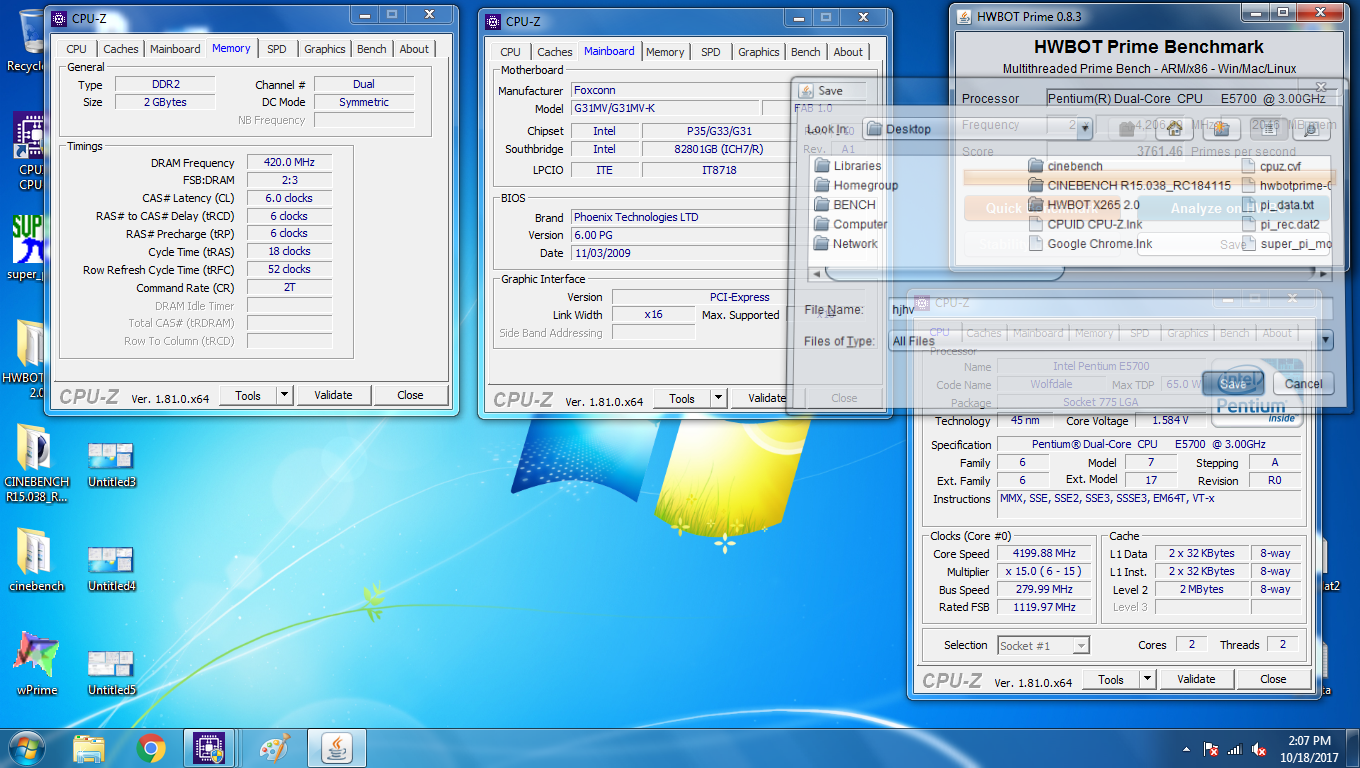The image size is (1360, 768).
Task: Click the CINEBENCH R15.038 desktop folder icon
Action: point(37,463)
